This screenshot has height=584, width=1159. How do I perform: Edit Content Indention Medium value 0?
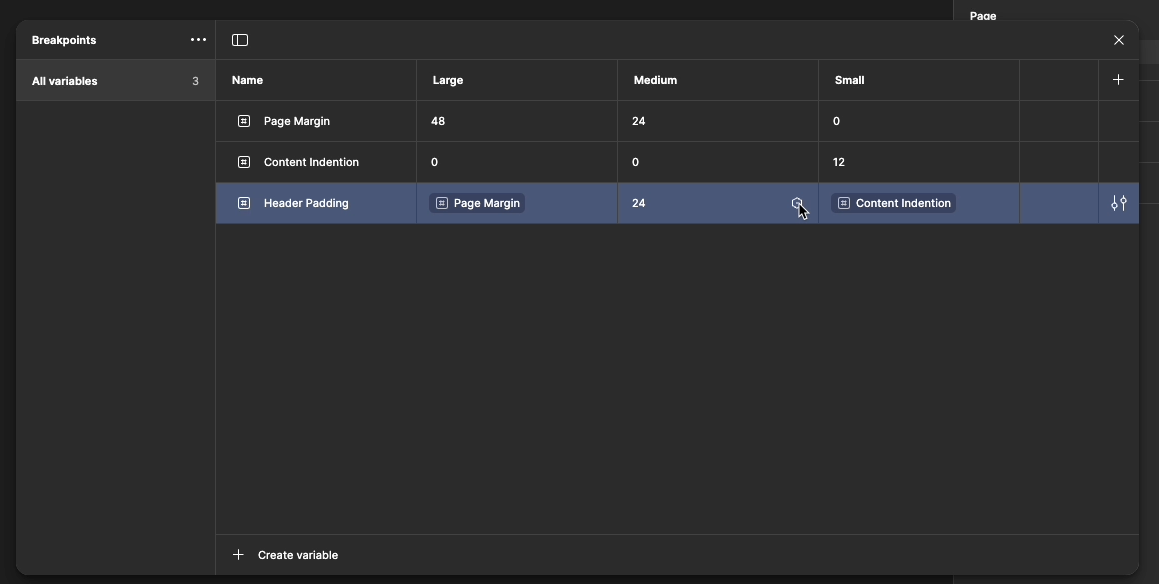click(718, 162)
